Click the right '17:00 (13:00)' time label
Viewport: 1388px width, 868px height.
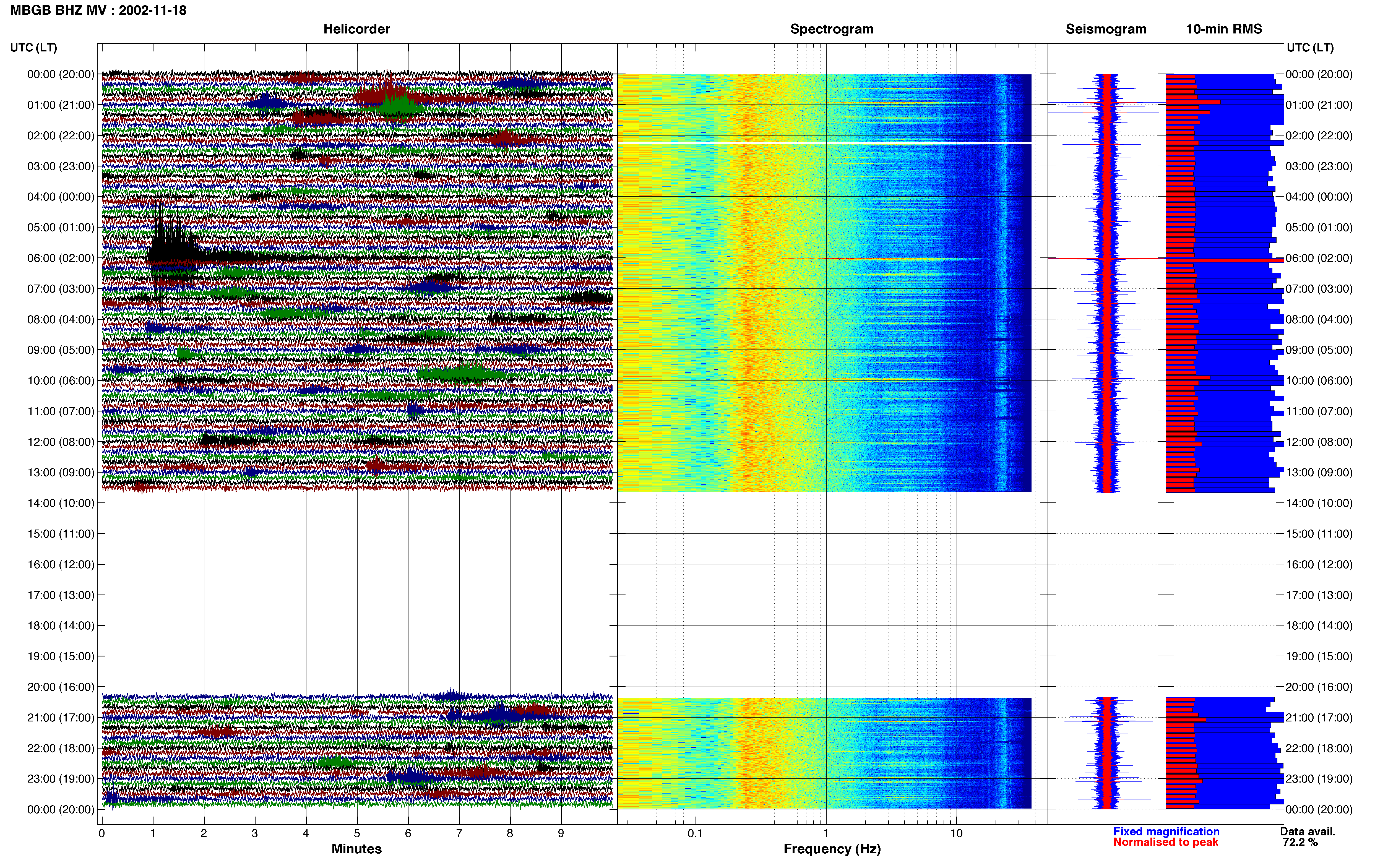pyautogui.click(x=1319, y=595)
